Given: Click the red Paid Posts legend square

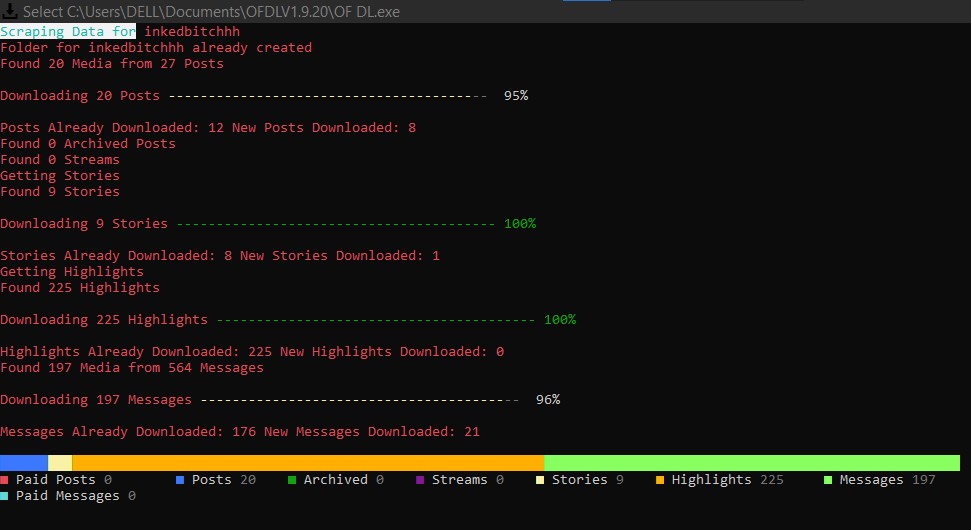Looking at the screenshot, I should [x=5, y=480].
